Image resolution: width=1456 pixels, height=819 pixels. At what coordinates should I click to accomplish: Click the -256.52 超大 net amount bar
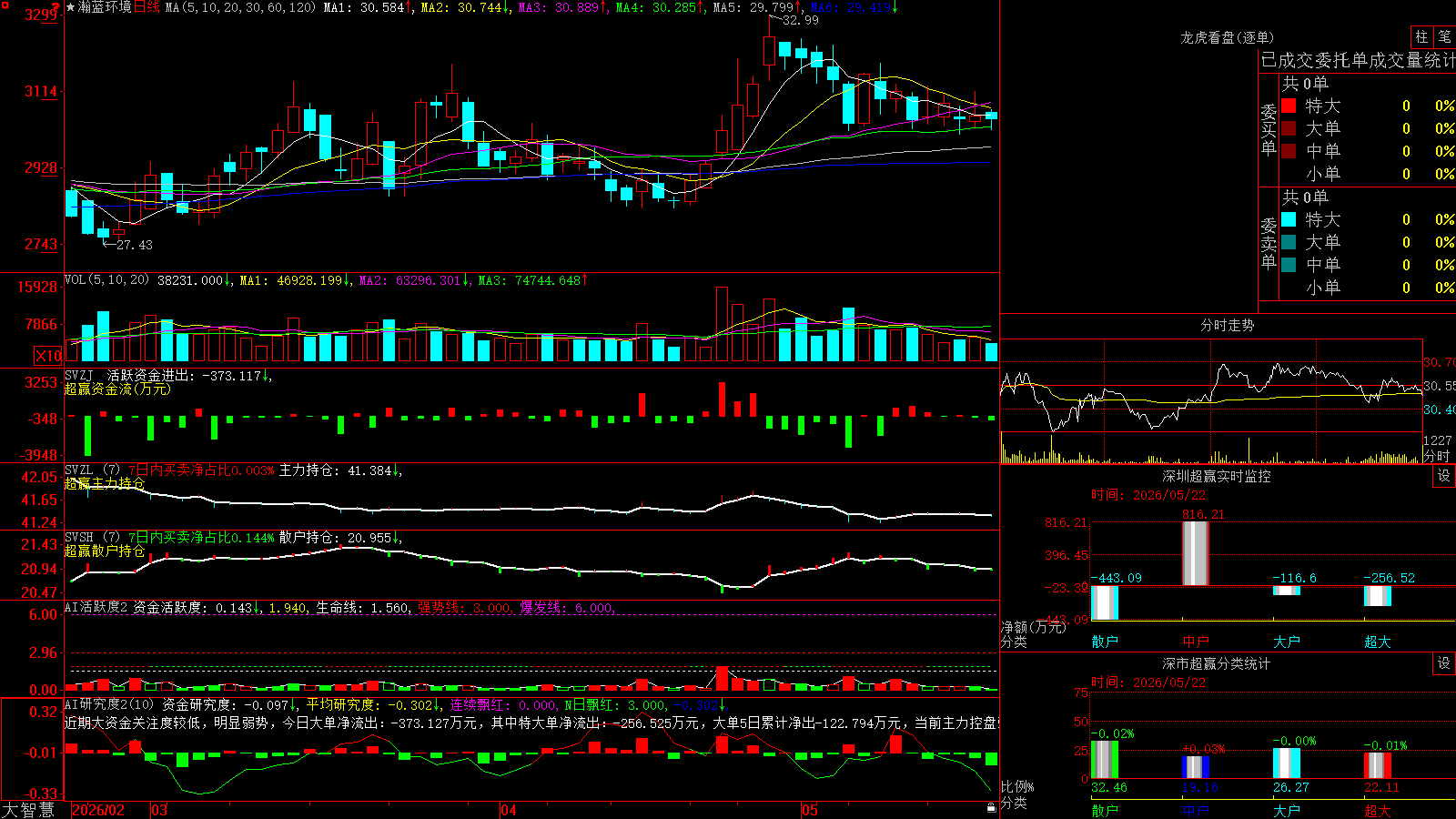pos(1378,595)
